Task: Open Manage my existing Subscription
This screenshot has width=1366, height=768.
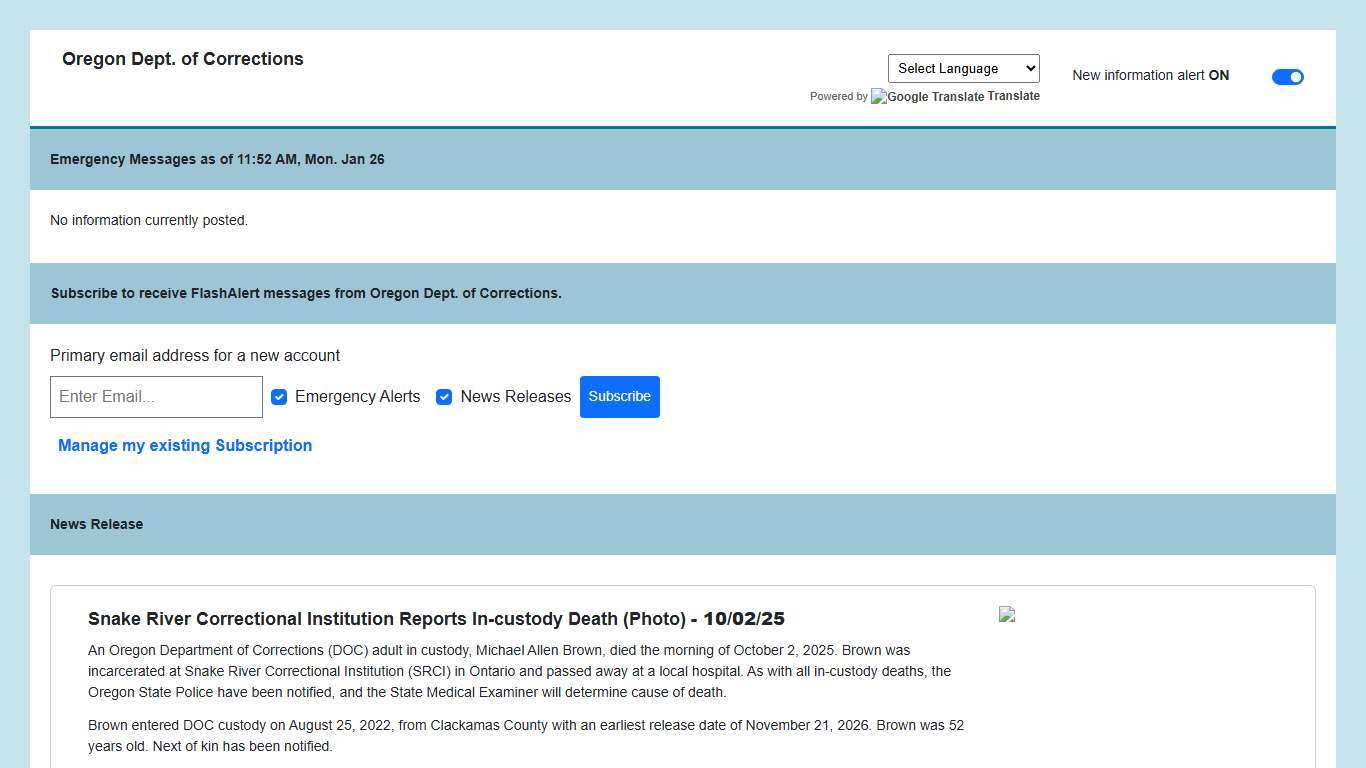Action: [185, 445]
